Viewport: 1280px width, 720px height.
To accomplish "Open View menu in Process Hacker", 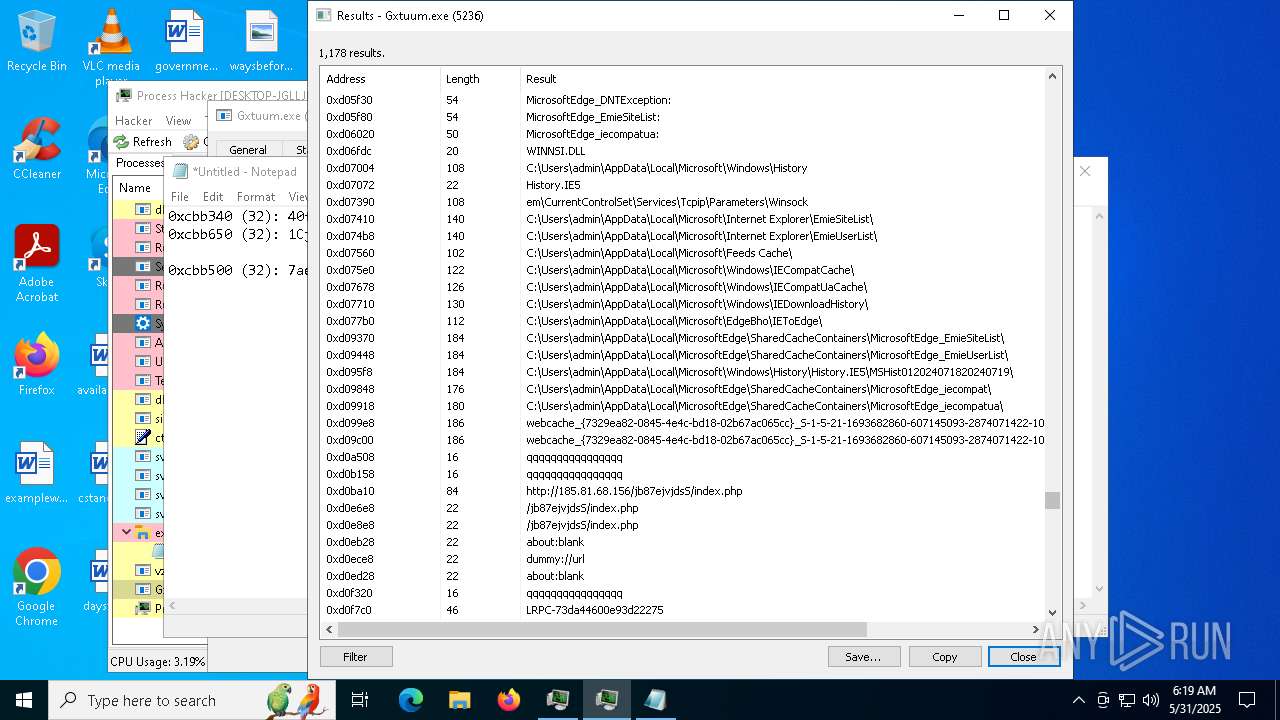I will [x=178, y=120].
